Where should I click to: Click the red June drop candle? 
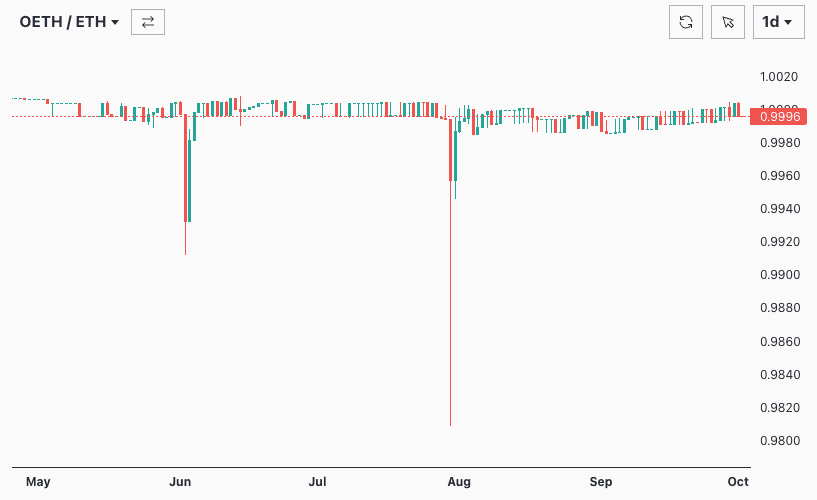point(186,170)
